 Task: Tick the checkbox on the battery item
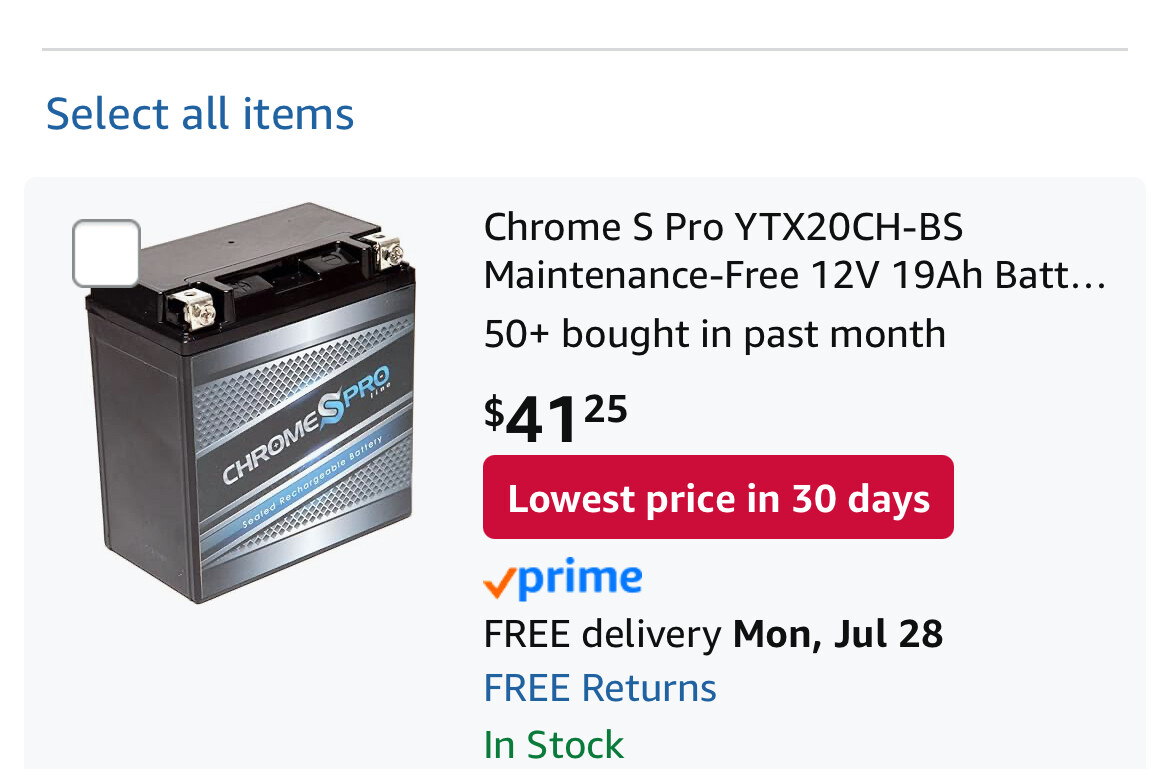coord(105,253)
